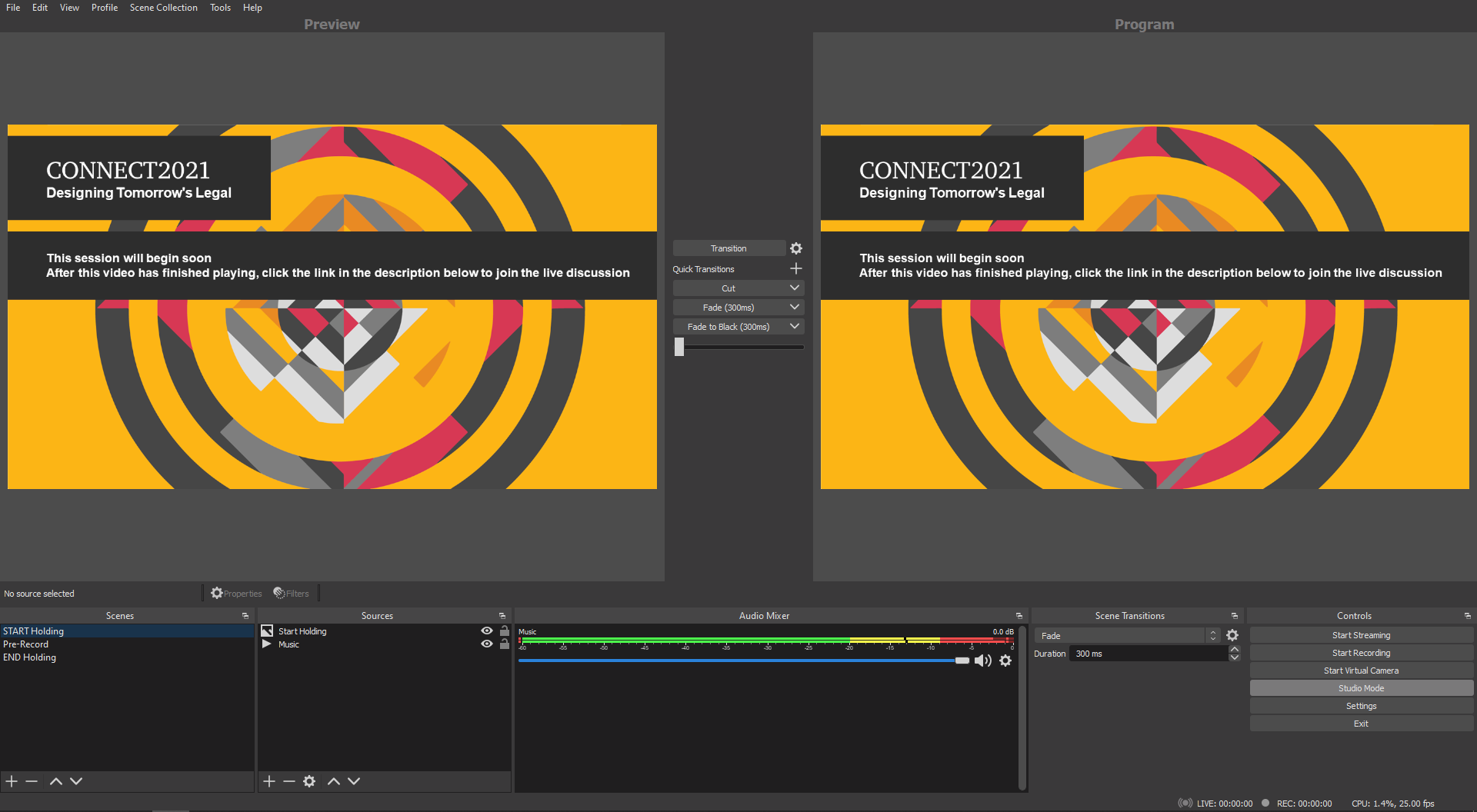
Task: Move selected scene down with arrow icon
Action: 76,781
